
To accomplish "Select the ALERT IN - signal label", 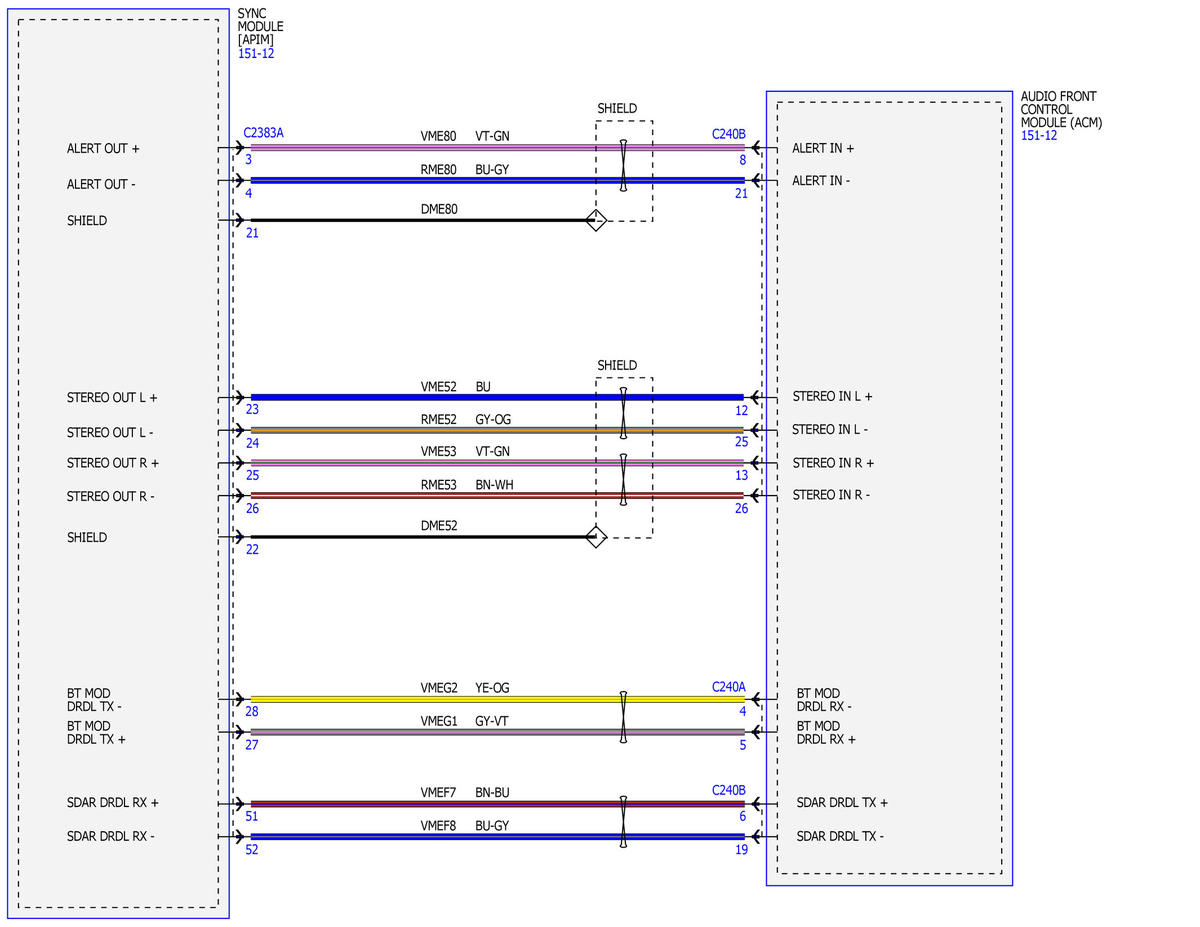I will 822,181.
